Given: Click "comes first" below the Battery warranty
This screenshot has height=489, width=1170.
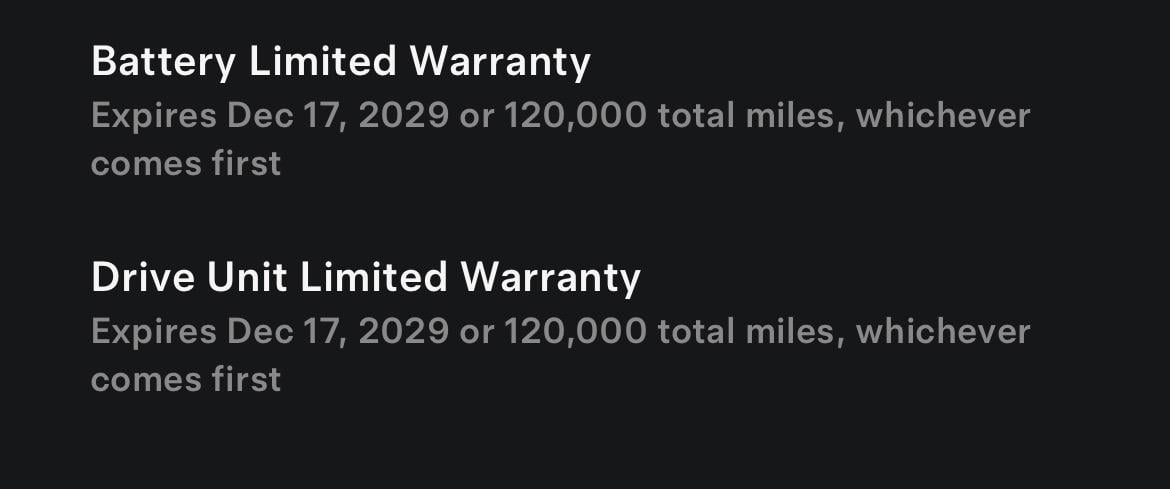Looking at the screenshot, I should [x=186, y=163].
